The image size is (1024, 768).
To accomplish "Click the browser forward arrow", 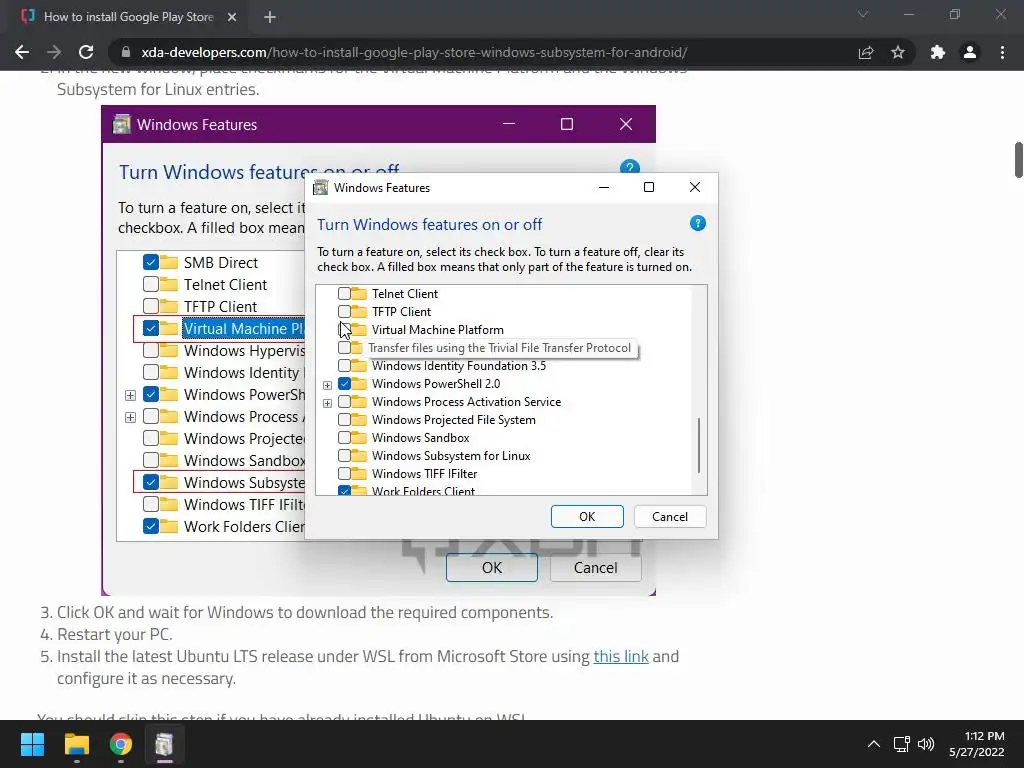I will 54,52.
